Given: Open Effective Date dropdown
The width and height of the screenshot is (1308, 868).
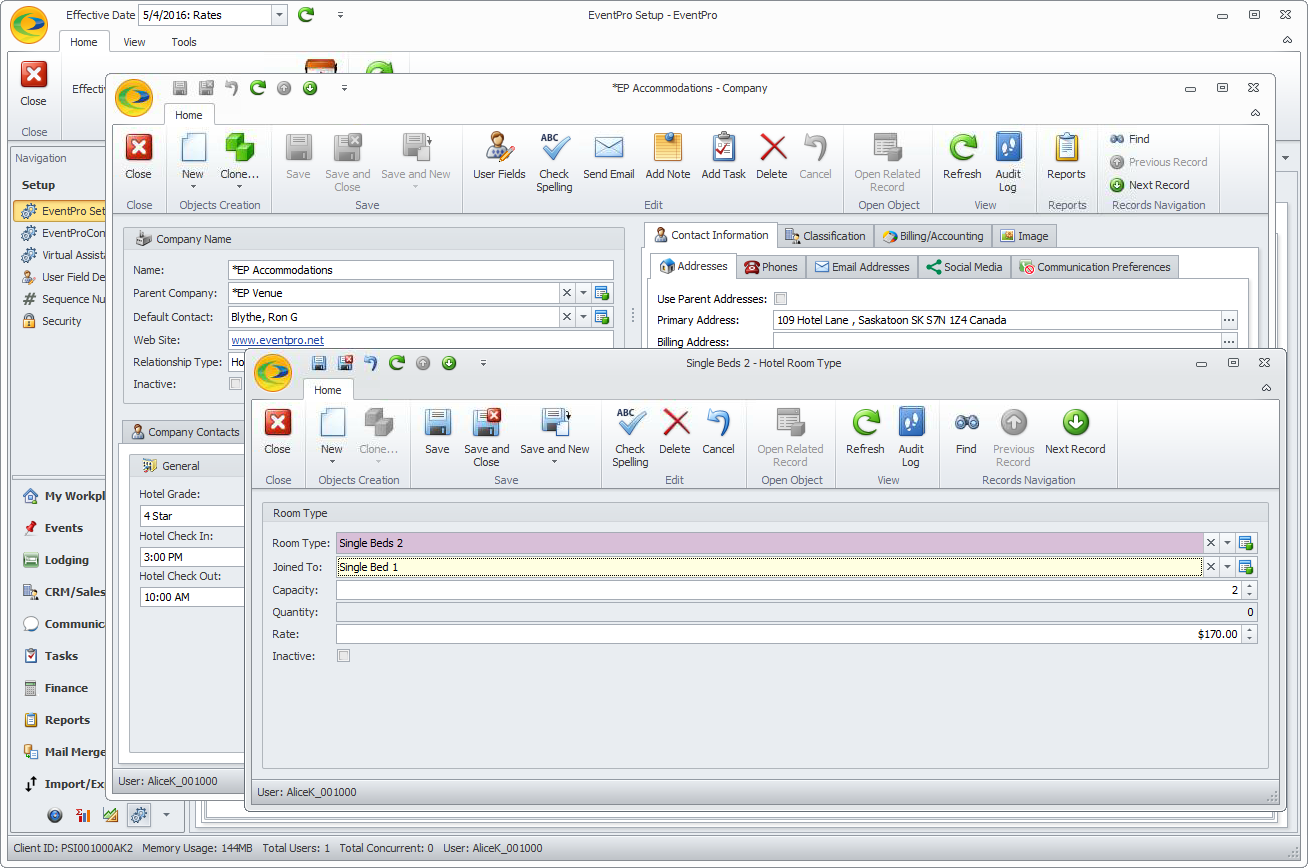Looking at the screenshot, I should click(x=279, y=15).
